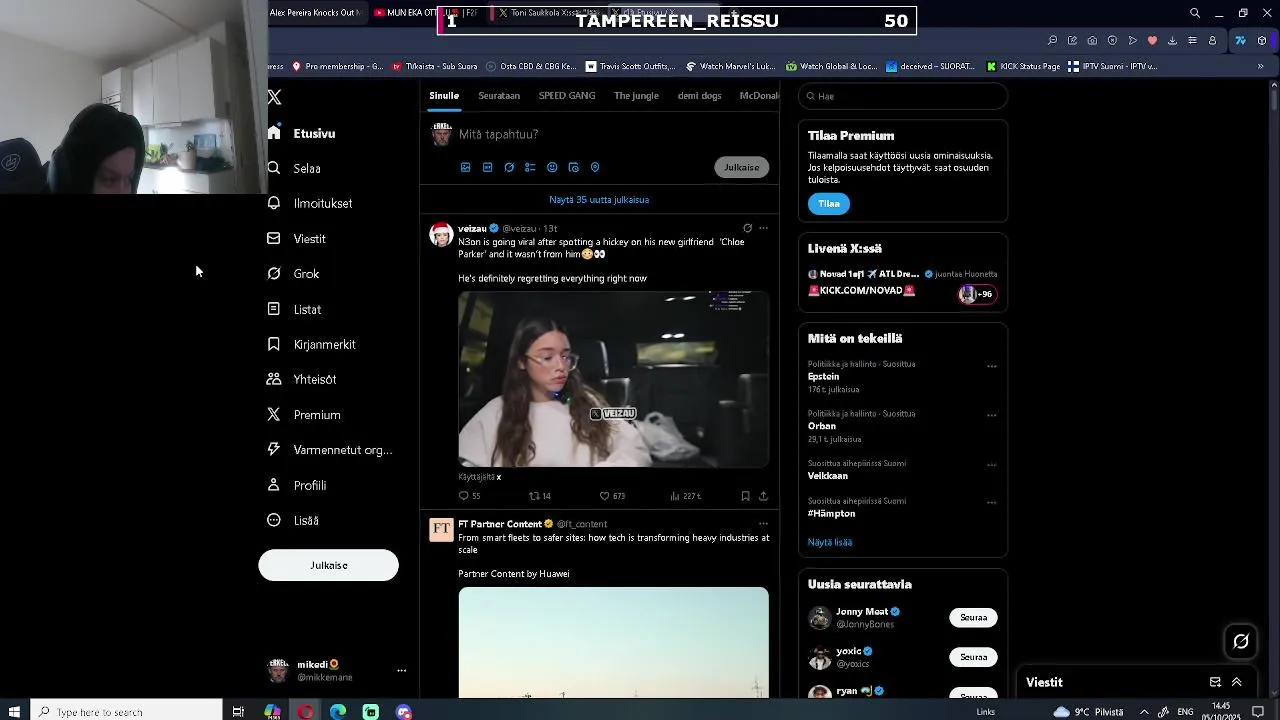View veizau post analytics 227t
Image resolution: width=1280 pixels, height=720 pixels.
click(685, 496)
